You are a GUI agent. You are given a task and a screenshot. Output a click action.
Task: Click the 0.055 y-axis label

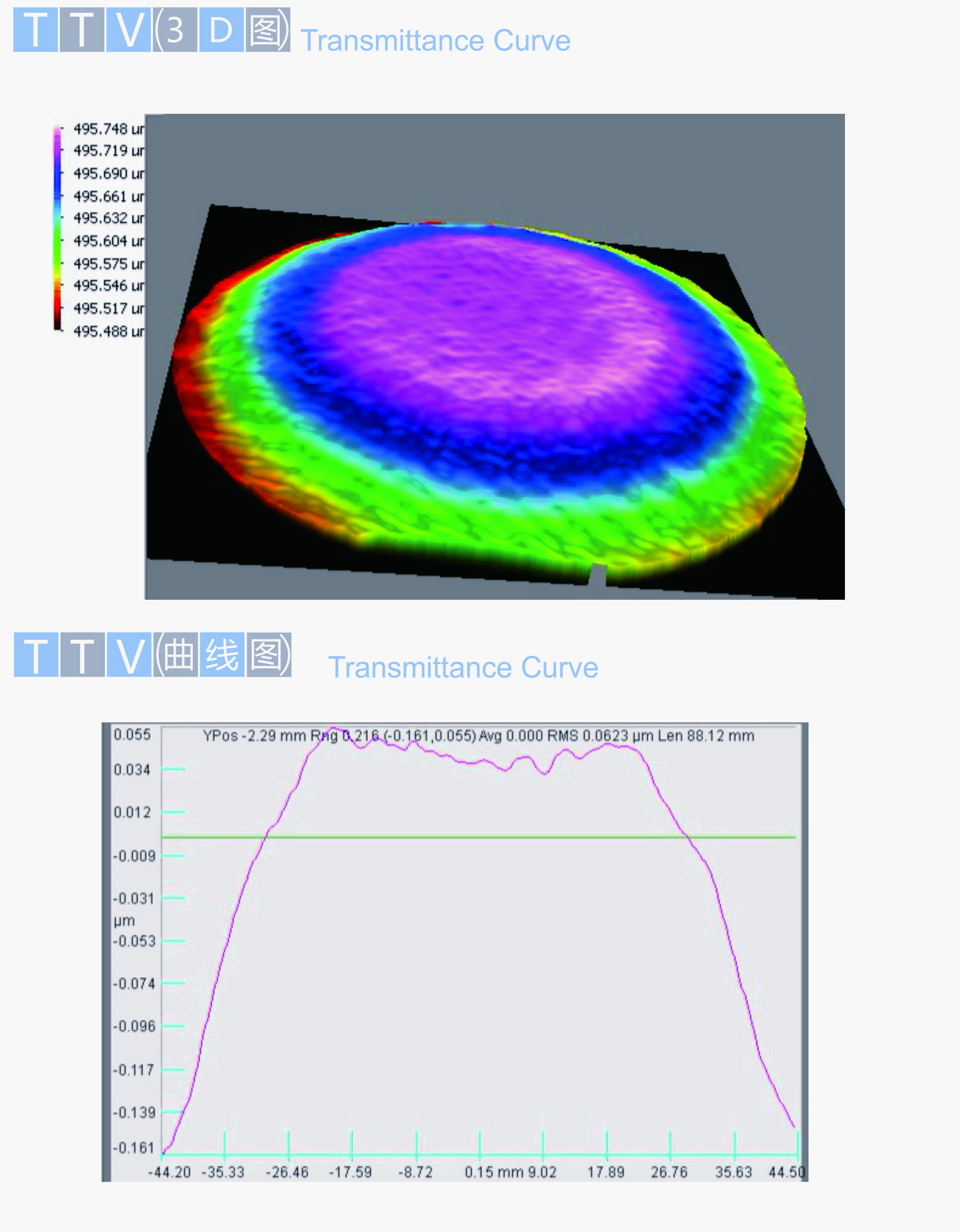coord(132,735)
